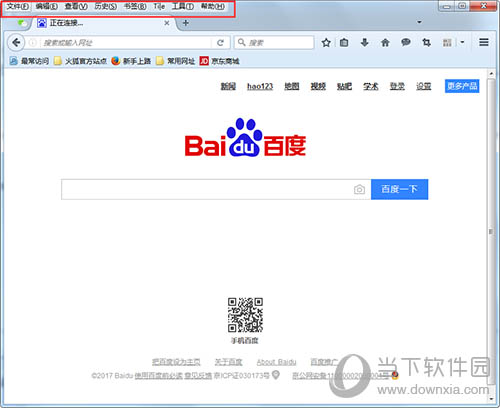Open 火狐官方站点 bookmark folder
The image size is (500, 408).
coord(80,61)
